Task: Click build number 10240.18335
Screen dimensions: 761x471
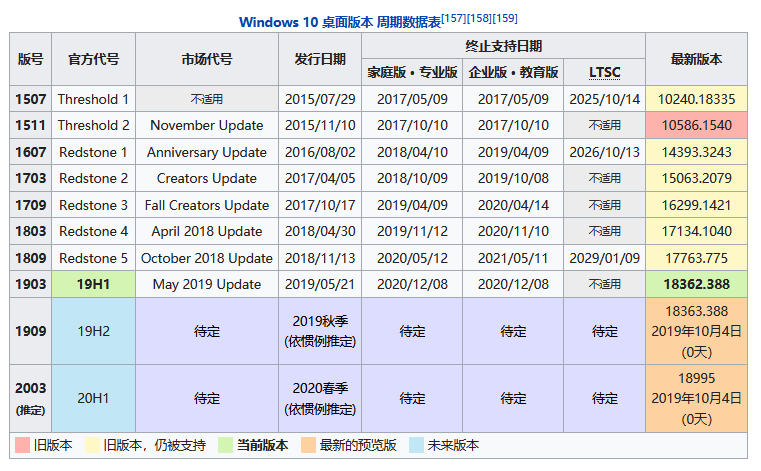Action: pos(696,99)
